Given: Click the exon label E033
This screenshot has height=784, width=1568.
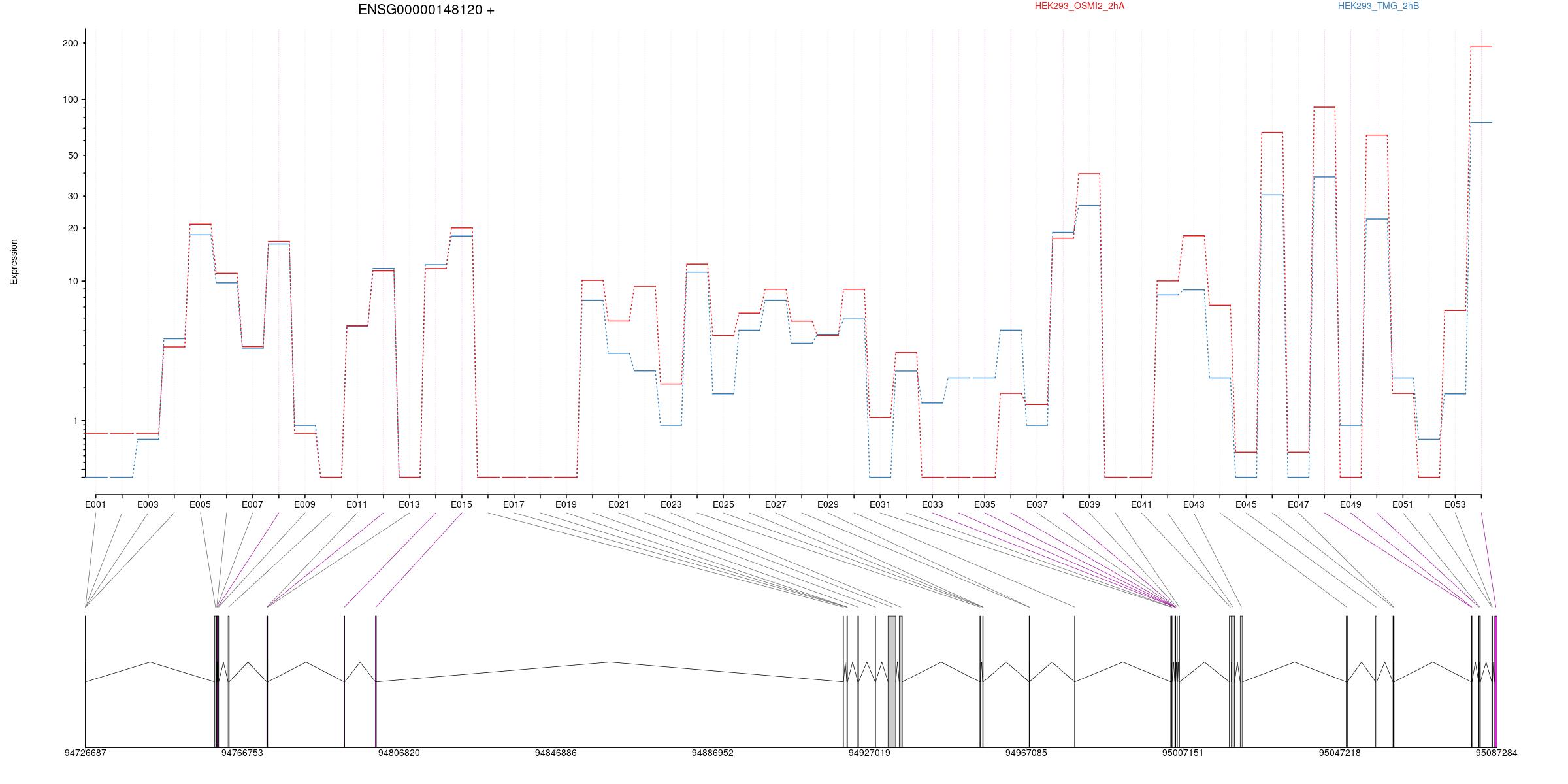Looking at the screenshot, I should point(932,504).
